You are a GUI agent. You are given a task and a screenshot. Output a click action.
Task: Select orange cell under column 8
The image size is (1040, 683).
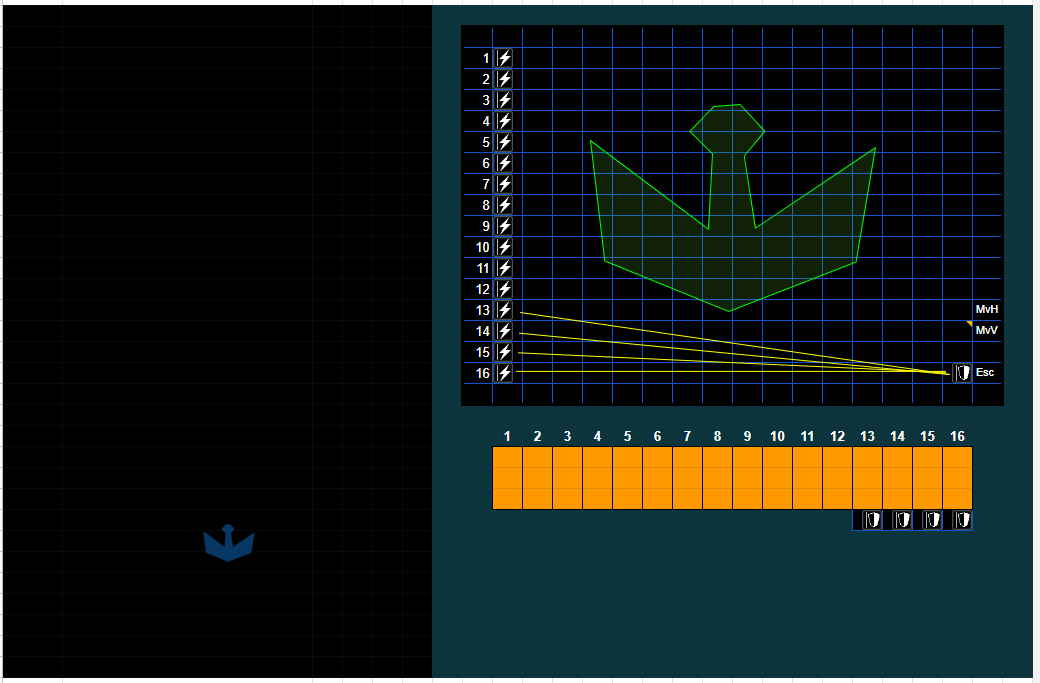tap(718, 478)
